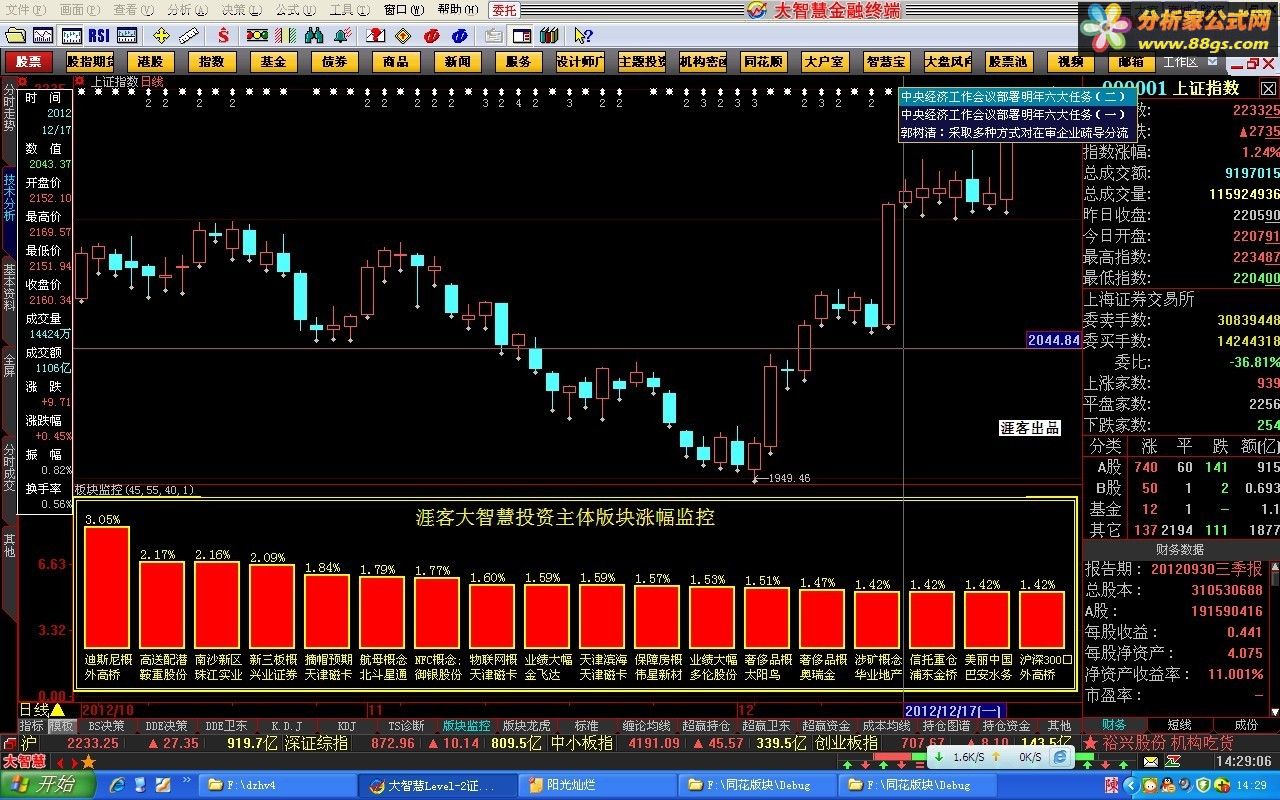Select the K.D.J indicator tab
Screen dimensions: 1280x800
(287, 726)
